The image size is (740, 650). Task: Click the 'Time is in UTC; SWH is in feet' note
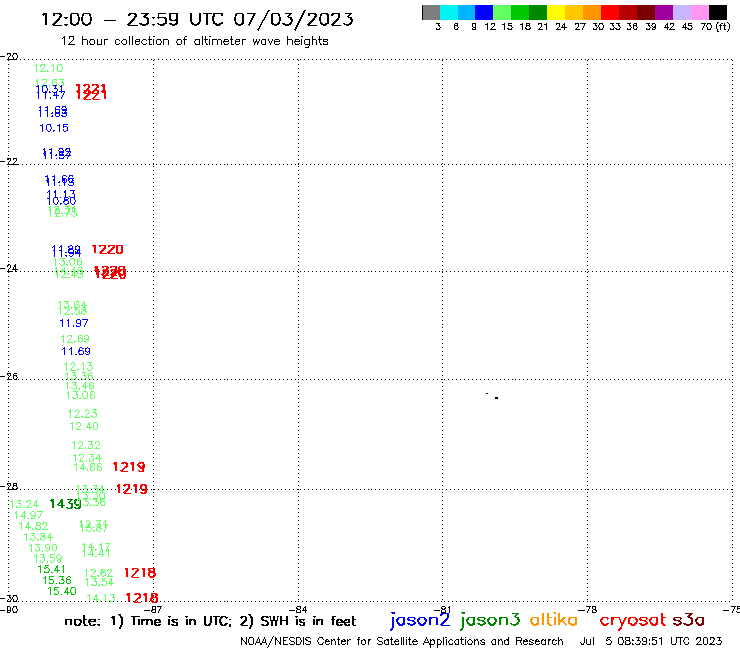(x=210, y=621)
